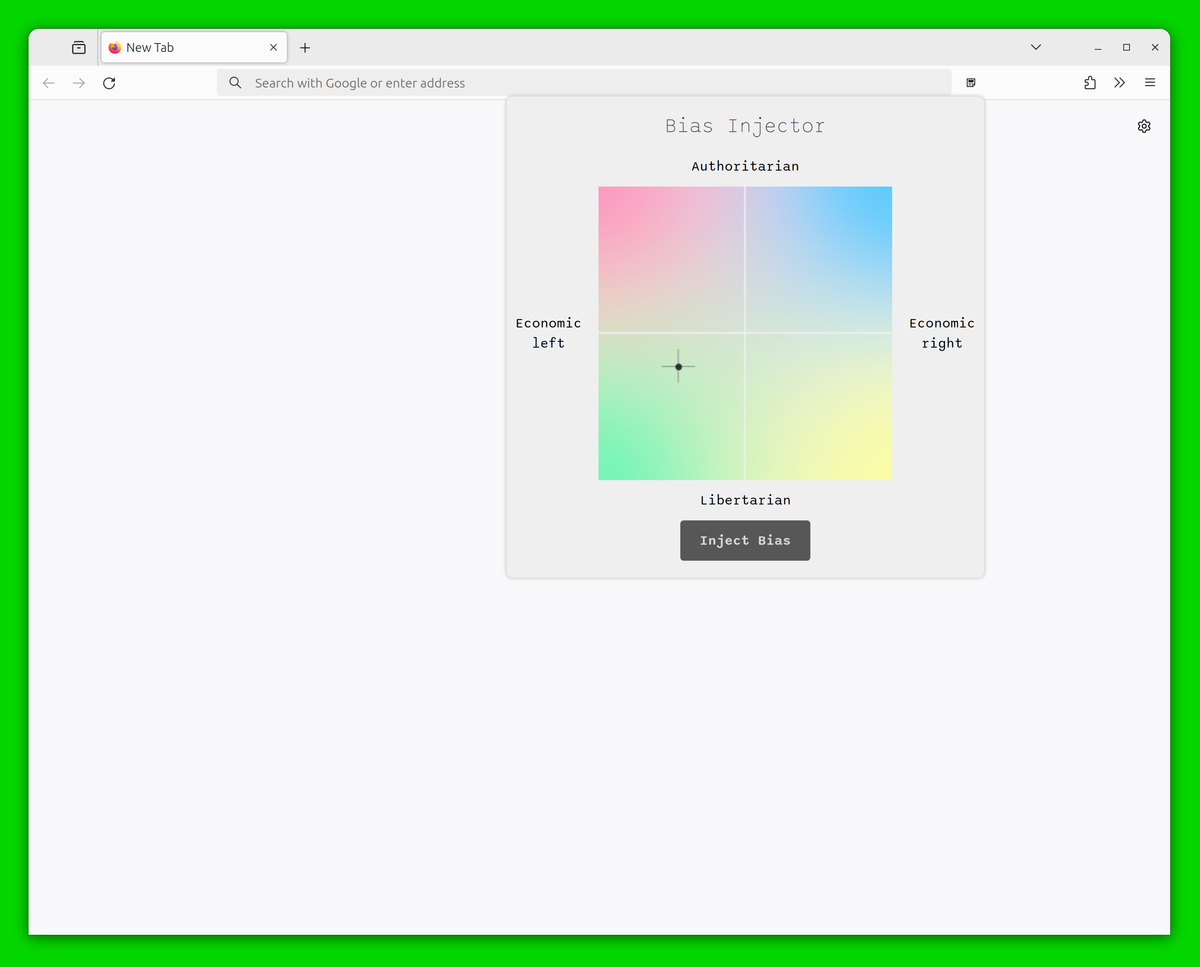Reload the current page
The width and height of the screenshot is (1200, 967).
coord(109,83)
